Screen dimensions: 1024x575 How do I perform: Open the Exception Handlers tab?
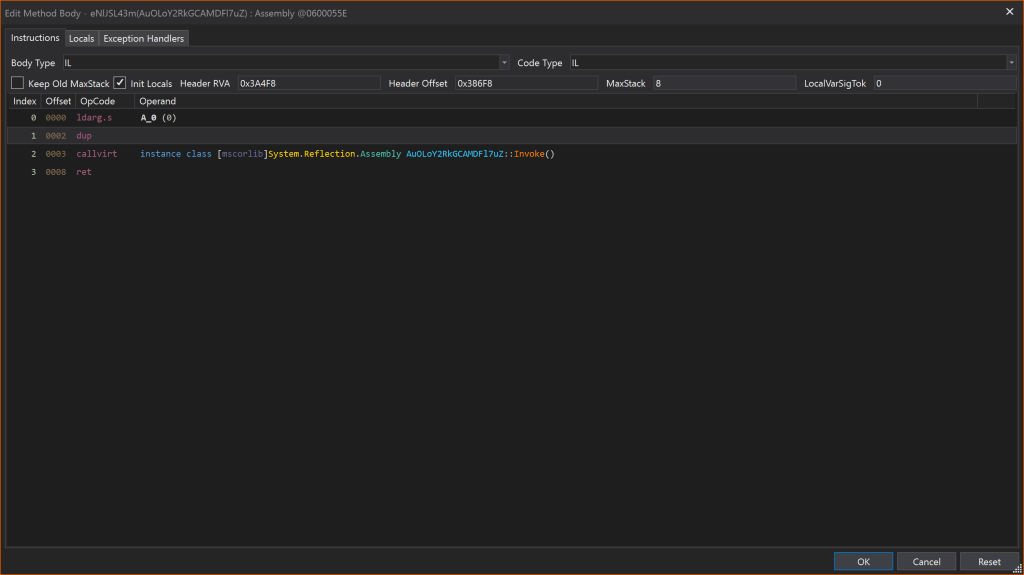click(x=144, y=38)
